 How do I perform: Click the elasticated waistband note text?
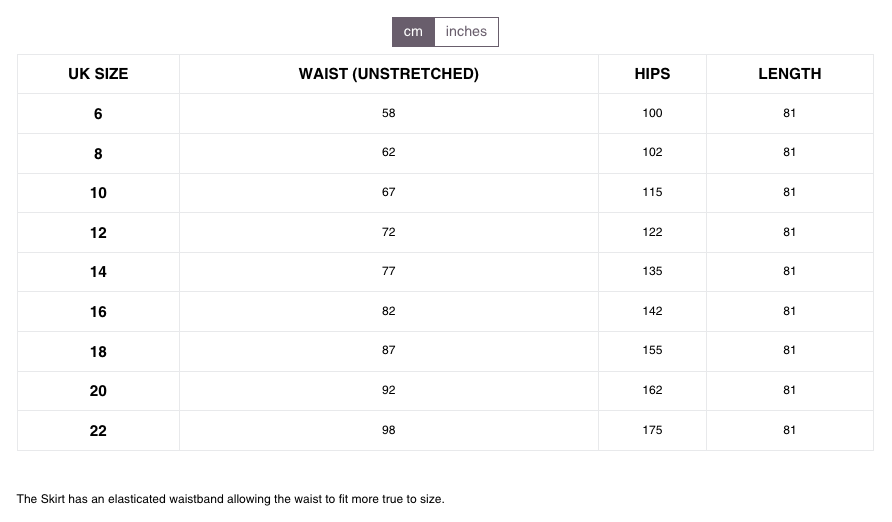point(230,499)
